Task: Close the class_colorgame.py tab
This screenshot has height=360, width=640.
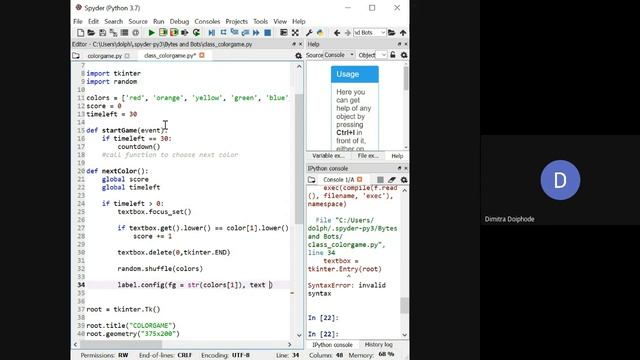Action: coord(202,56)
